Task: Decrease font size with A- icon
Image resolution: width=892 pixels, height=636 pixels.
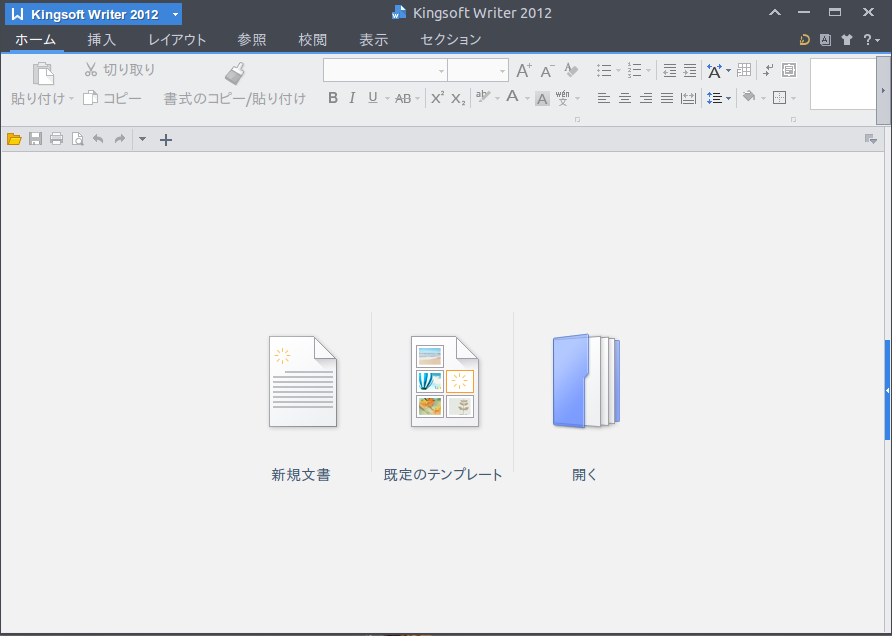Action: coord(547,70)
